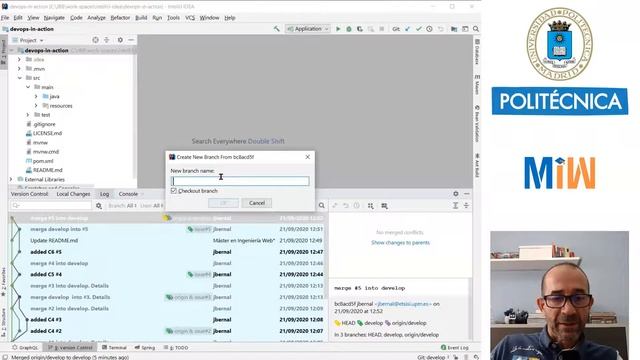Open the Terminal tool window tab
This screenshot has width=640, height=360.
tap(114, 348)
